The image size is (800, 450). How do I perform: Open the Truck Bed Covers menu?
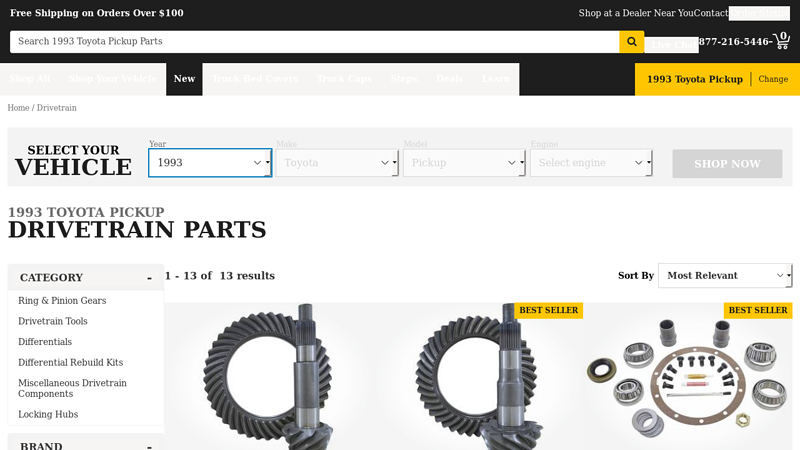pyautogui.click(x=255, y=79)
